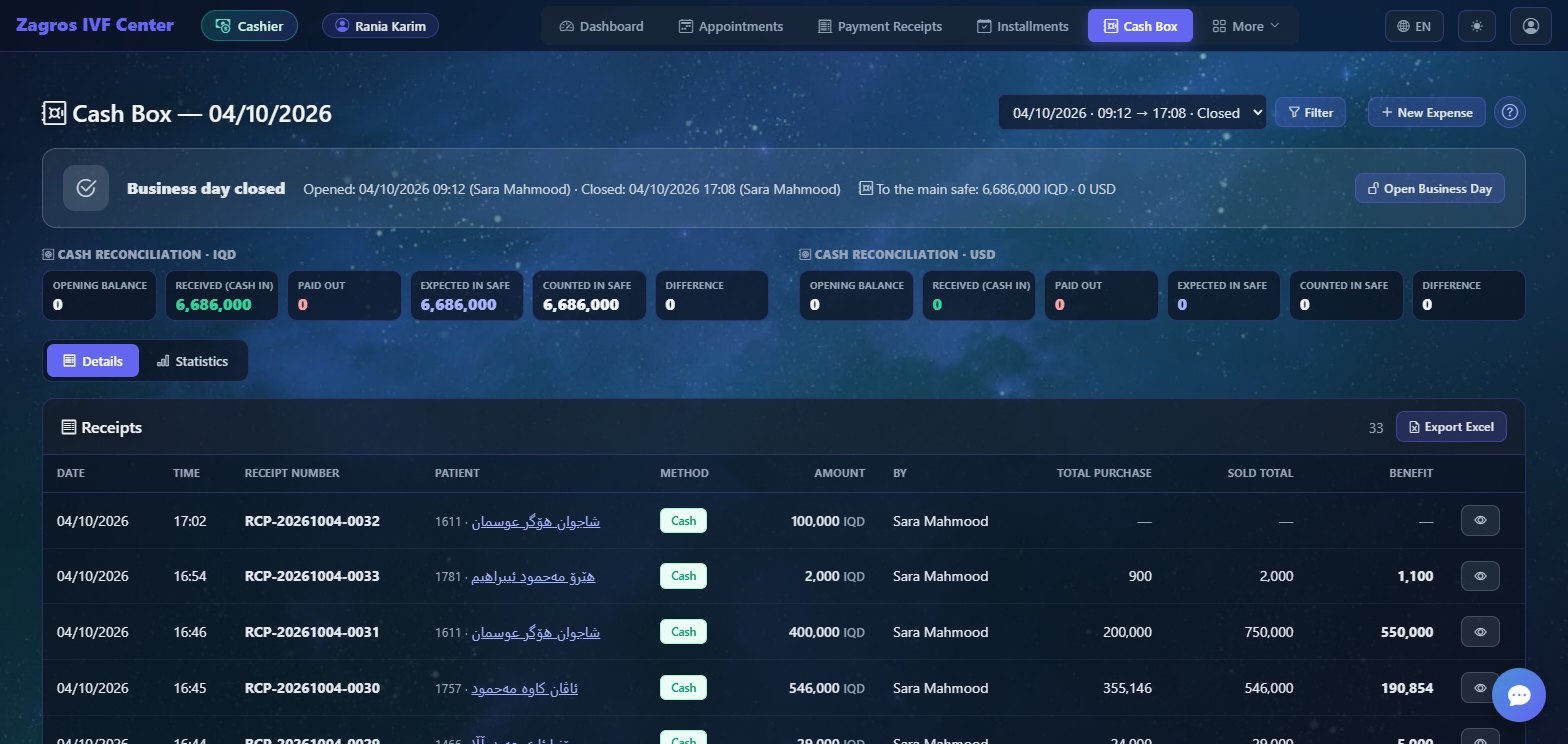Open the business day session dropdown

point(1132,112)
